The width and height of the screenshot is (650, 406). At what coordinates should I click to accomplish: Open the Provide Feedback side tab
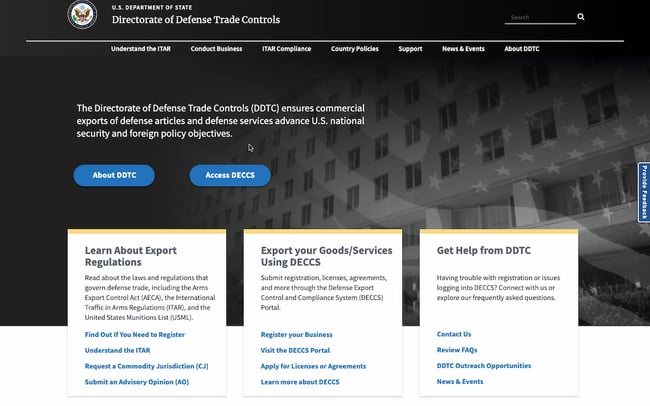pyautogui.click(x=644, y=192)
